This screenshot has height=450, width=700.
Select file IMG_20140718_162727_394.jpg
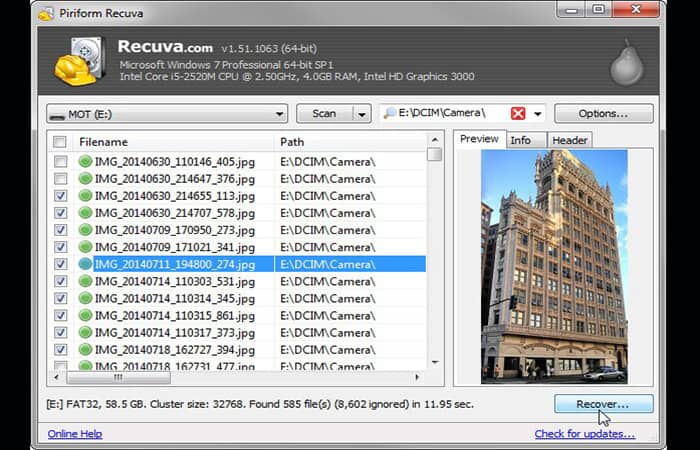coord(175,350)
